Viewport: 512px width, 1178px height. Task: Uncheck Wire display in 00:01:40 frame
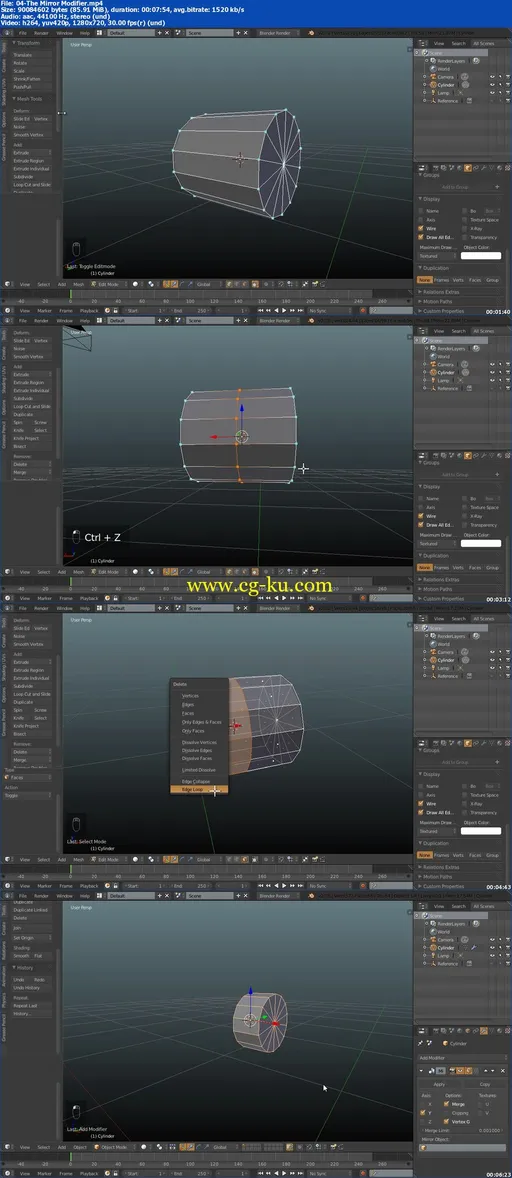tap(420, 228)
